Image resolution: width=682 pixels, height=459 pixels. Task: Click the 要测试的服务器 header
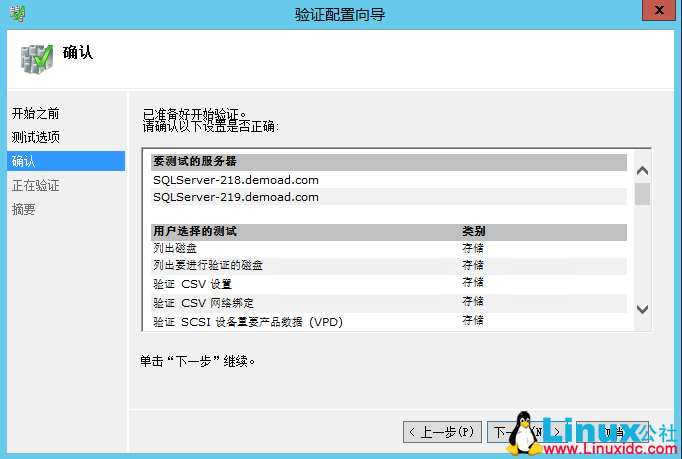[389, 162]
